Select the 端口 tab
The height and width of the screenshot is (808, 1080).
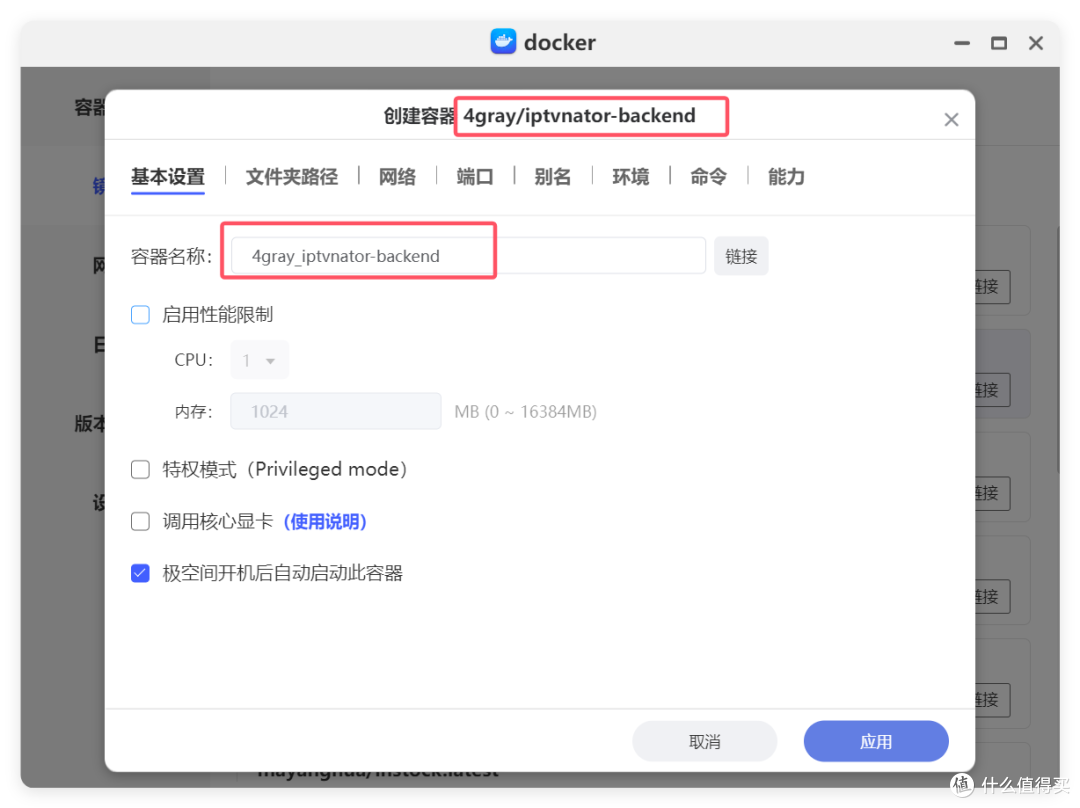474,176
